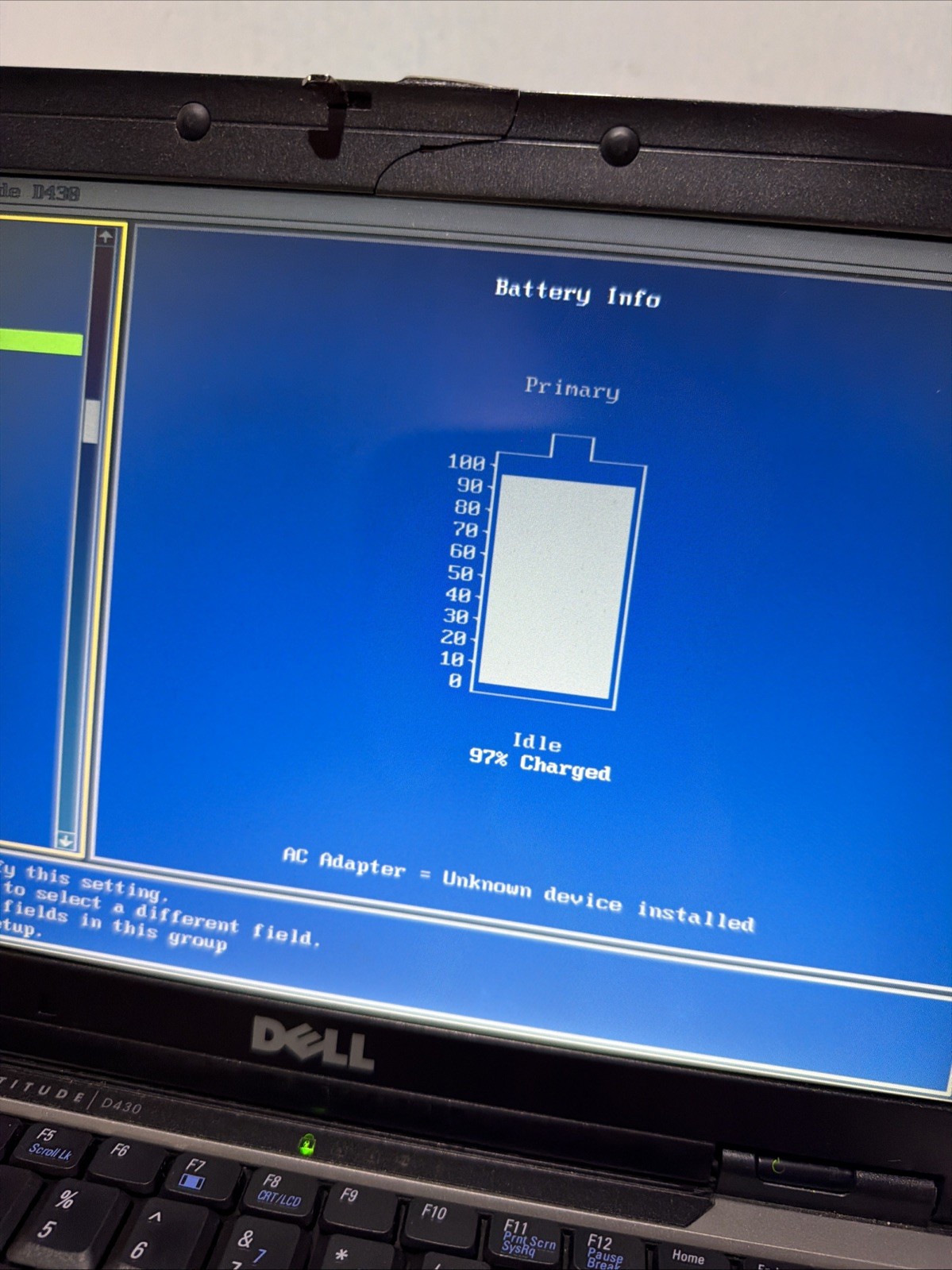The image size is (952, 1270).
Task: Click the 'Idle' status text
Action: point(537,742)
